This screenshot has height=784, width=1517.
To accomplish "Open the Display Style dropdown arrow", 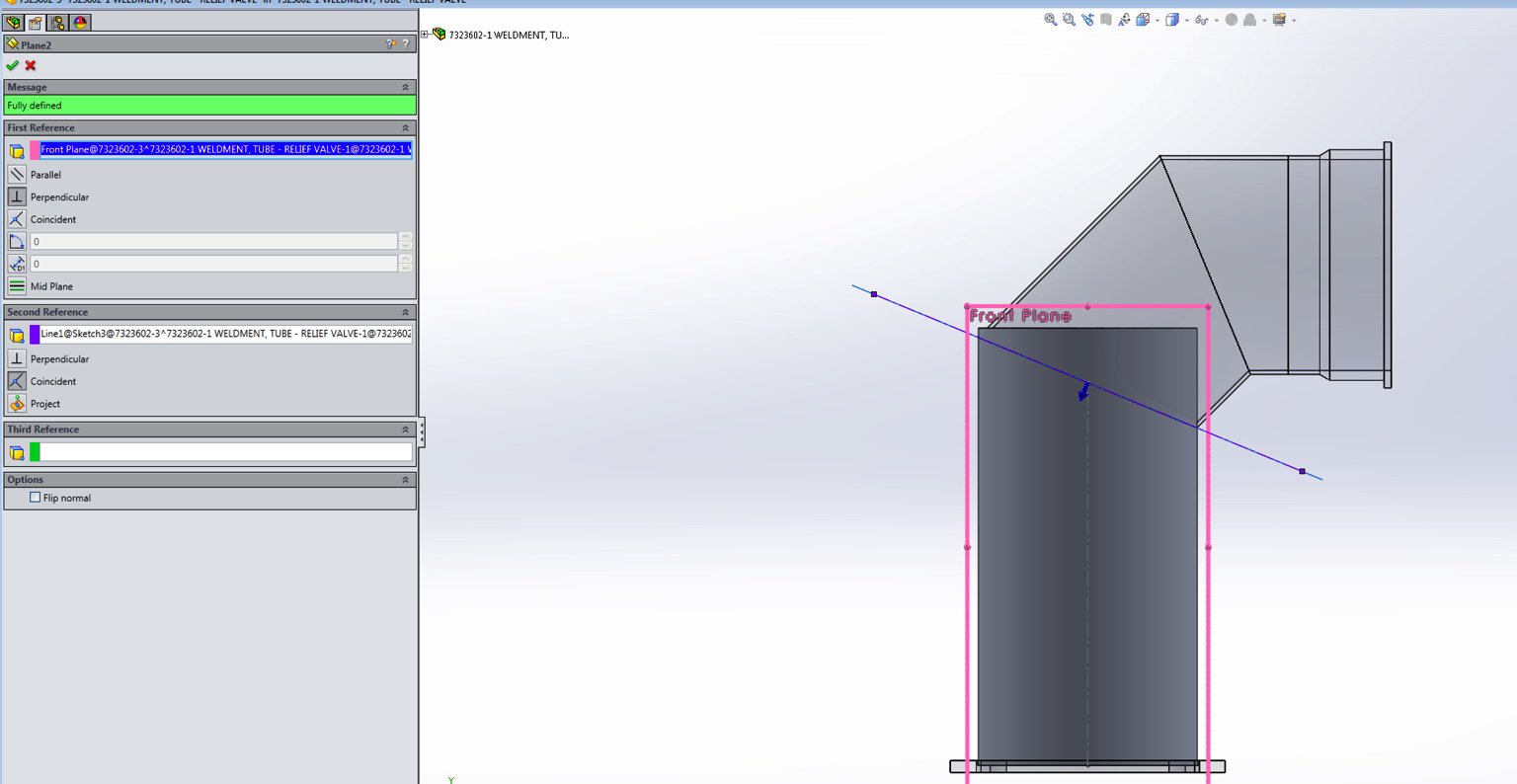I will [x=1186, y=20].
